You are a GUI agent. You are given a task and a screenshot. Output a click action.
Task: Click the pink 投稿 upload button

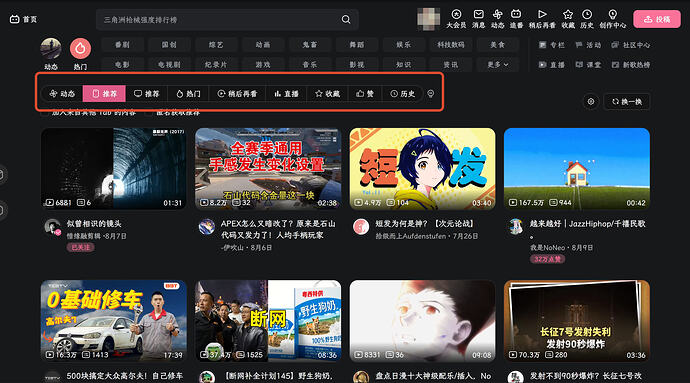[657, 19]
